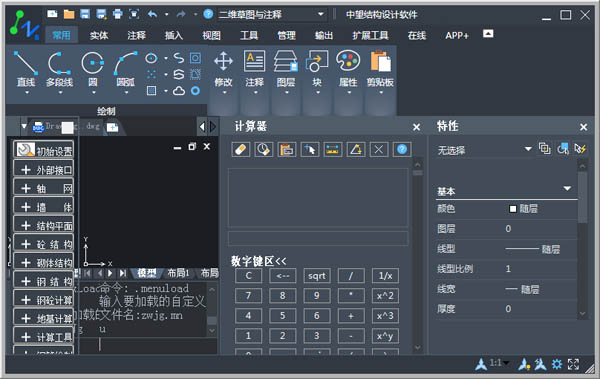Switch to the 常用 ribbon tab
Screen dimensions: 600x379
pyautogui.click(x=61, y=36)
